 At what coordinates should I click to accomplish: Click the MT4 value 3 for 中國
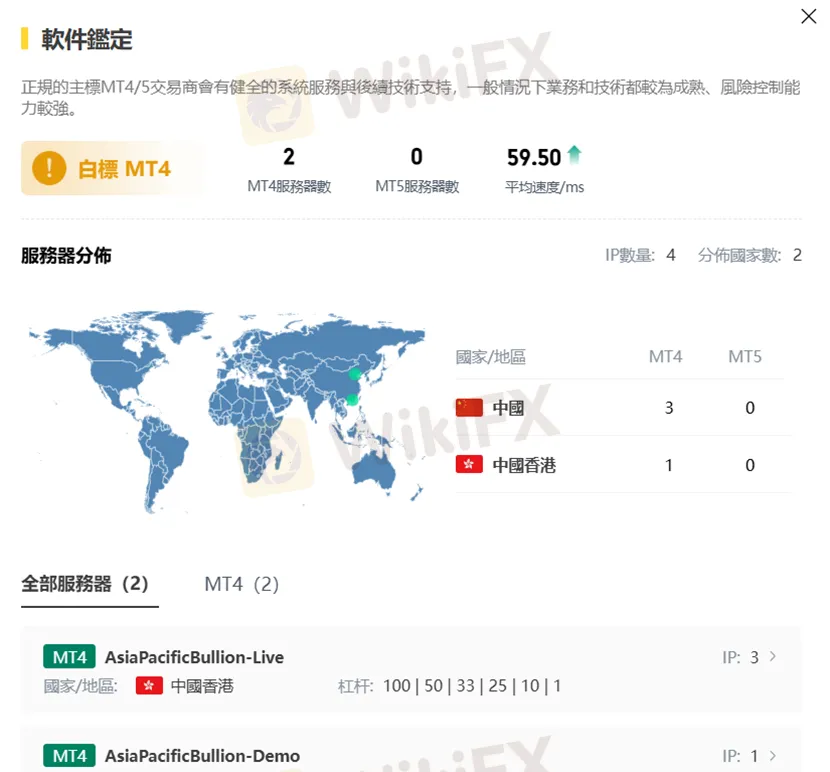(669, 408)
